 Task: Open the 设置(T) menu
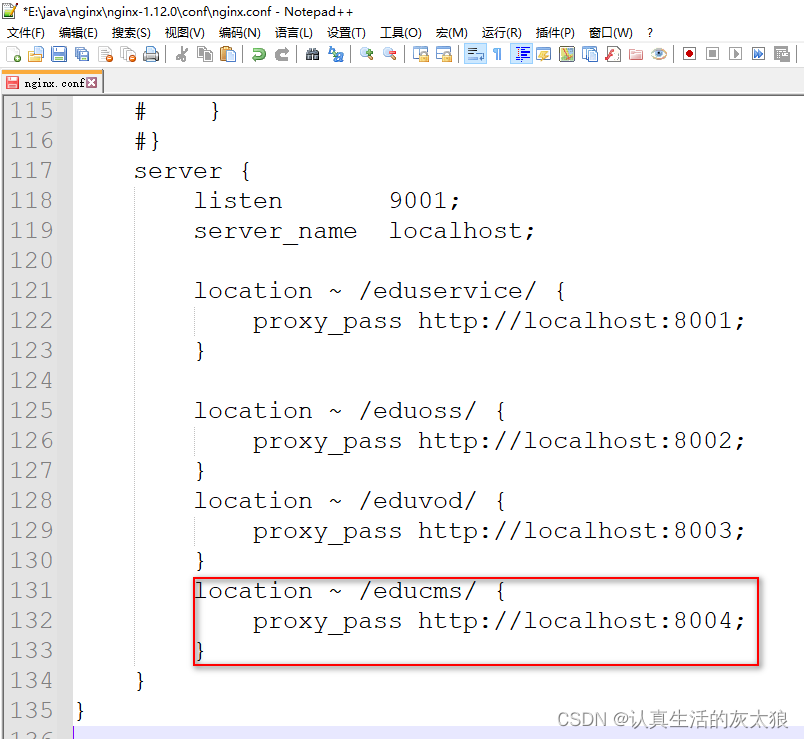[x=346, y=33]
